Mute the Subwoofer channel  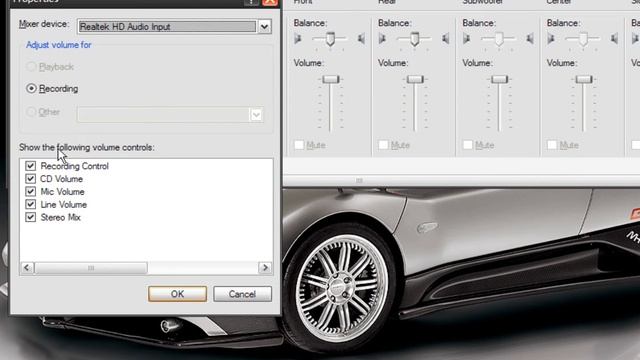[x=468, y=145]
